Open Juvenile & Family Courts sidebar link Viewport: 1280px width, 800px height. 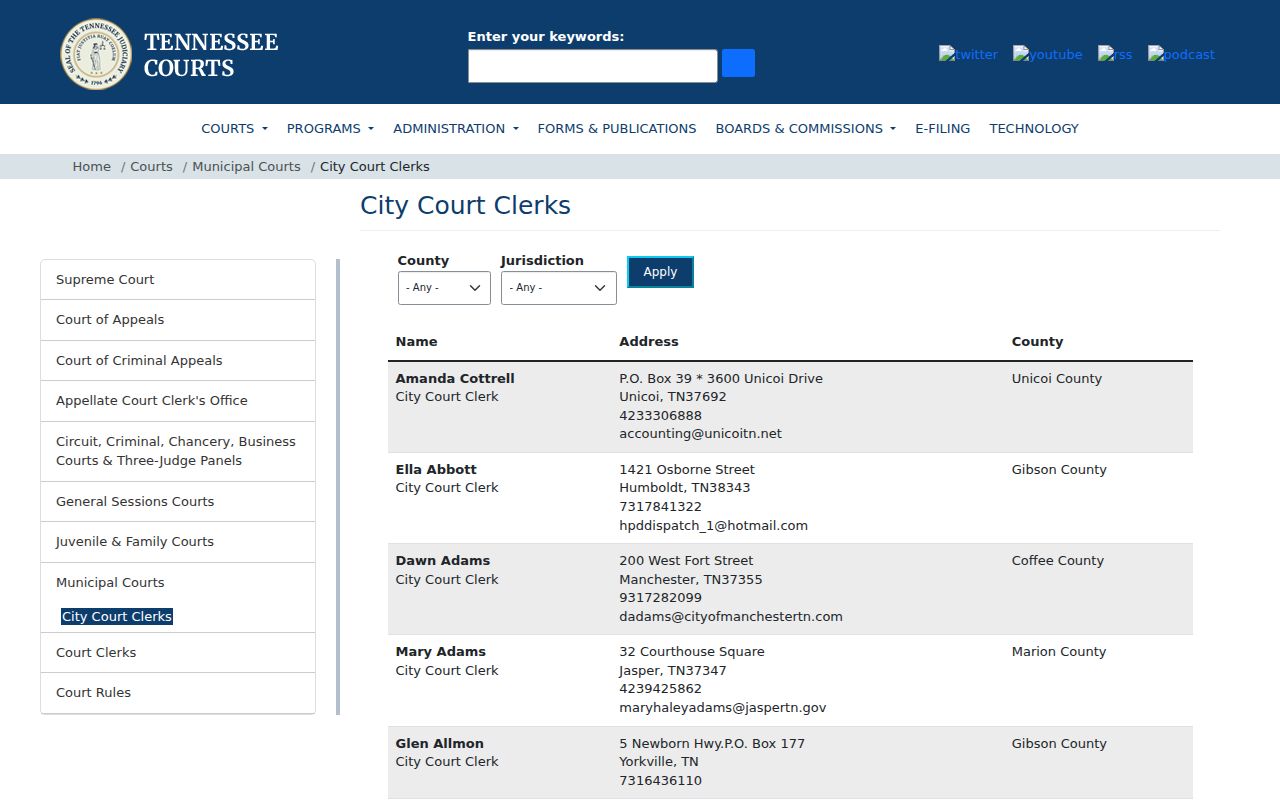[x=178, y=542]
